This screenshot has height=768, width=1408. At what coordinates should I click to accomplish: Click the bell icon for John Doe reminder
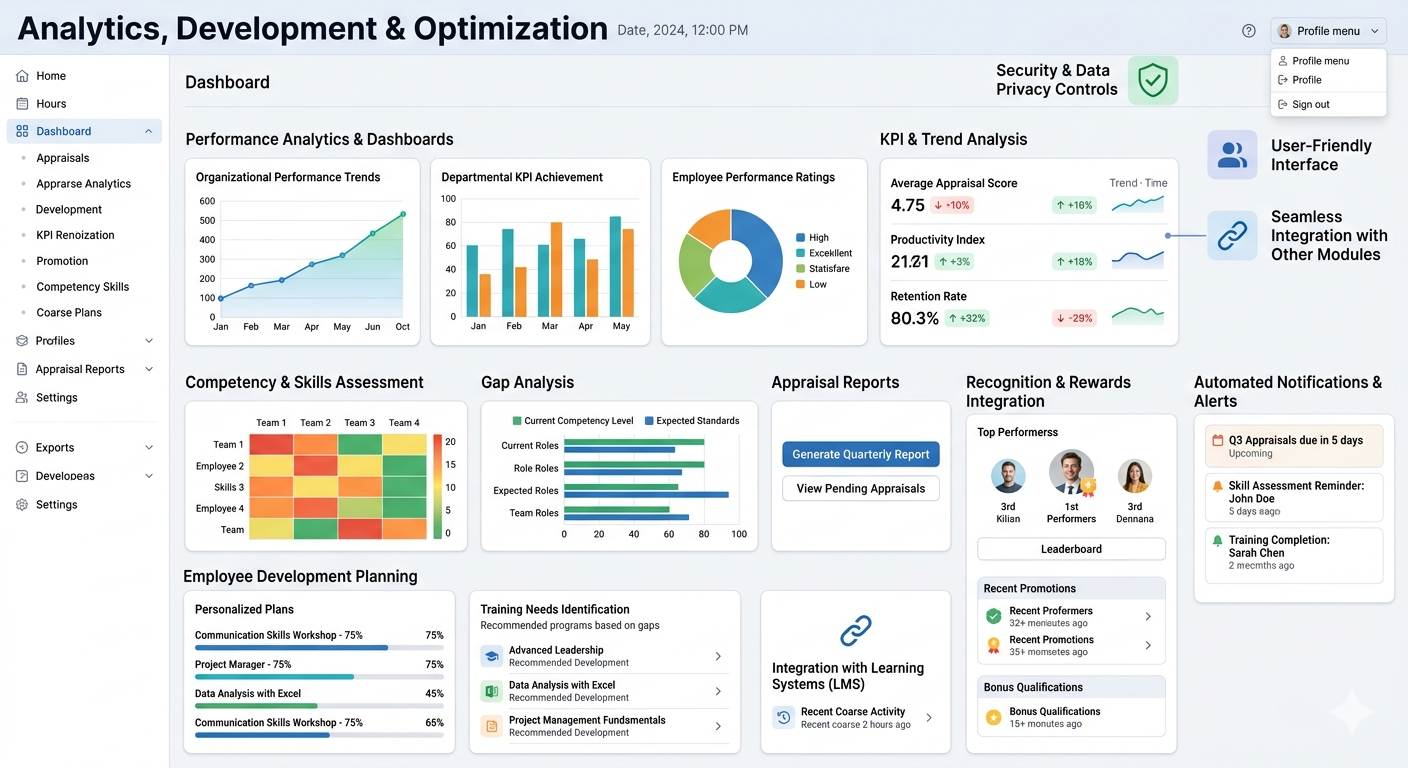1217,486
